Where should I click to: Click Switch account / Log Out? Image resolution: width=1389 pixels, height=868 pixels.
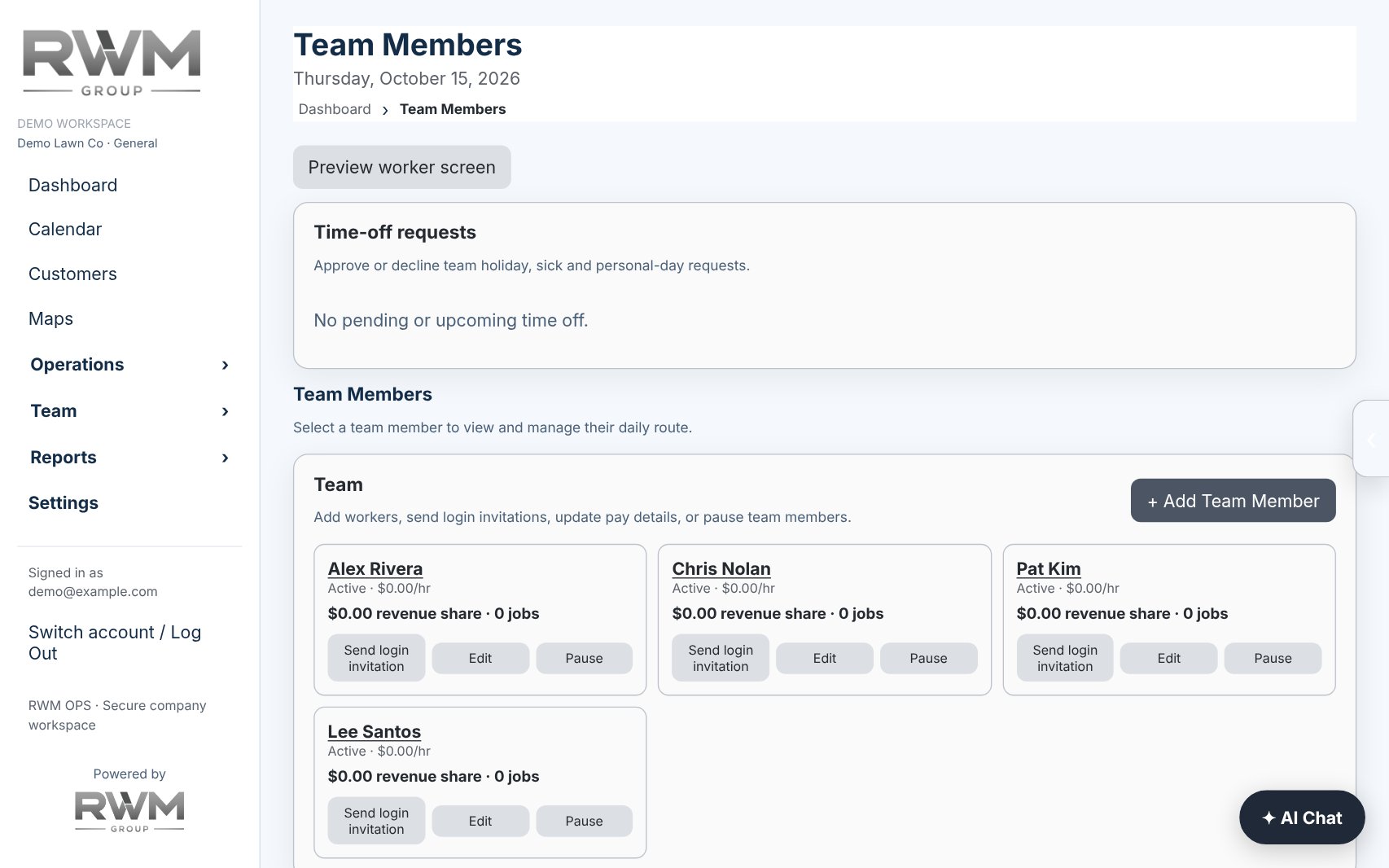tap(115, 642)
